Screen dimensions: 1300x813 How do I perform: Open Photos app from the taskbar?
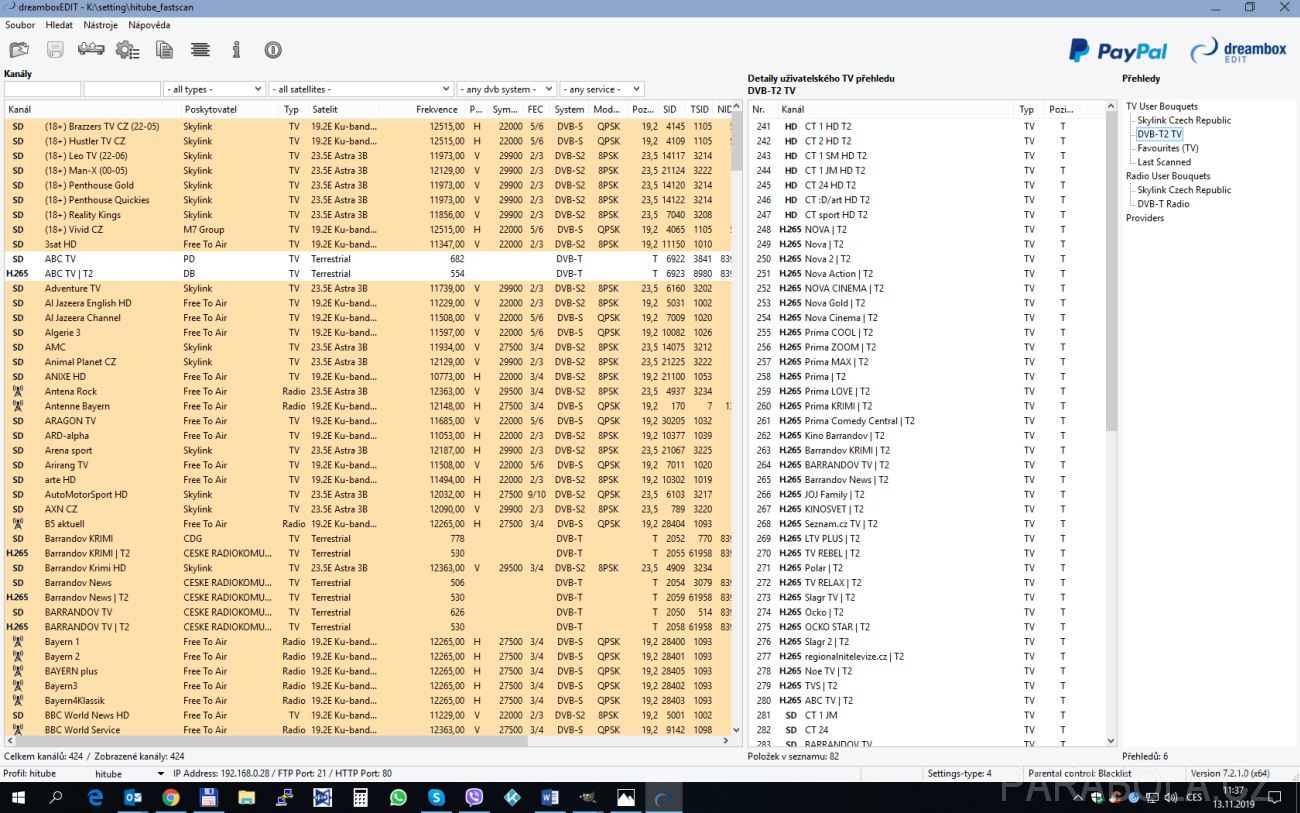click(626, 798)
